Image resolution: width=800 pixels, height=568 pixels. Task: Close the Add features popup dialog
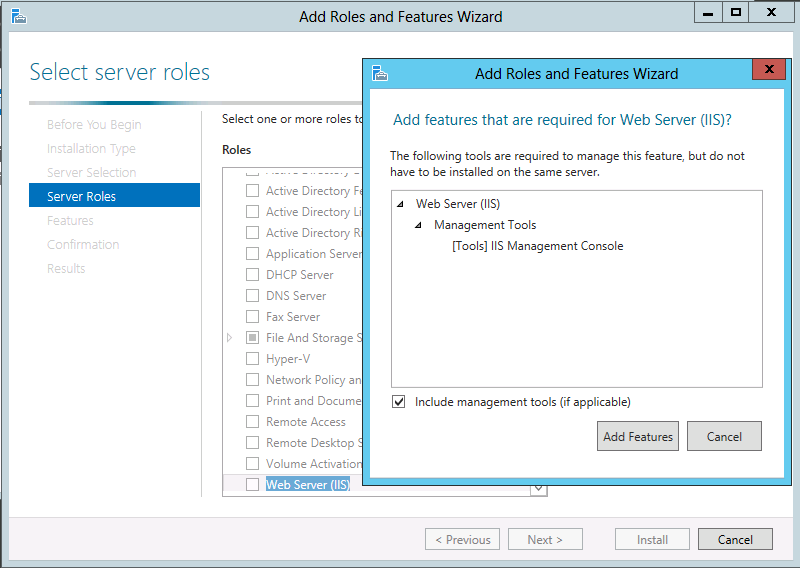point(769,69)
